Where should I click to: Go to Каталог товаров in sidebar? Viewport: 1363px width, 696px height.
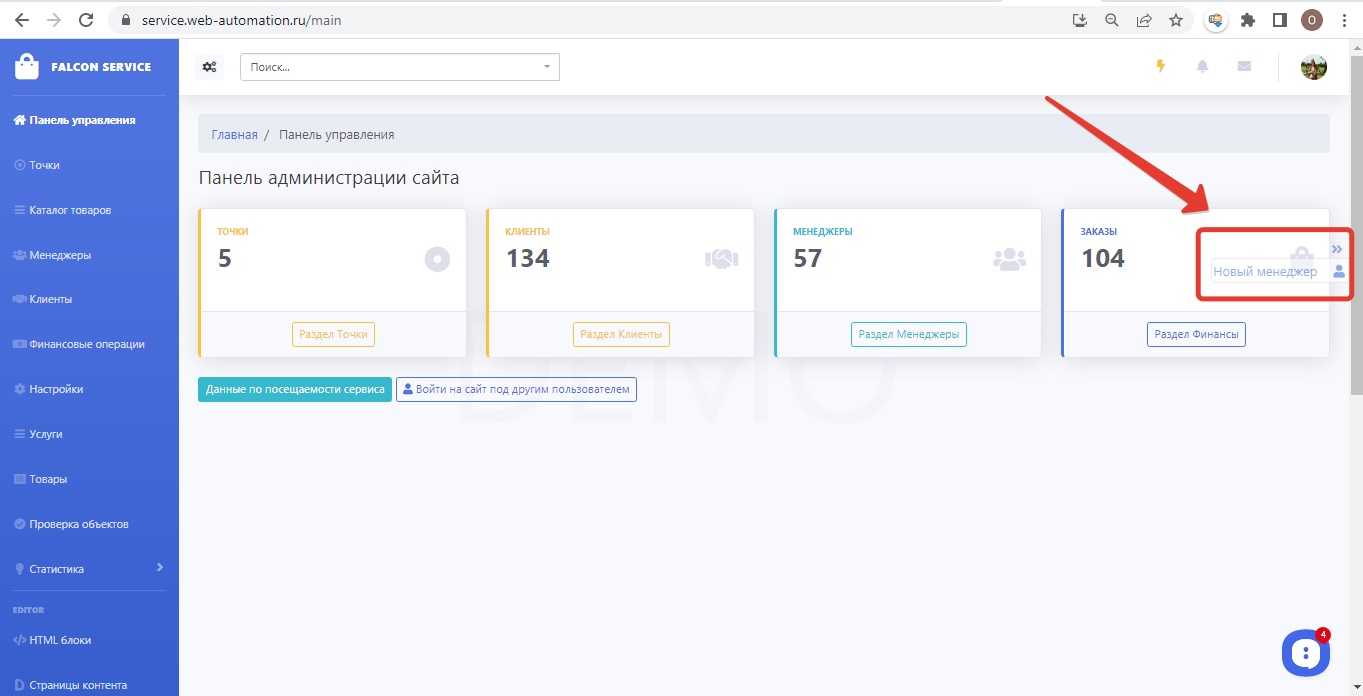[x=70, y=210]
